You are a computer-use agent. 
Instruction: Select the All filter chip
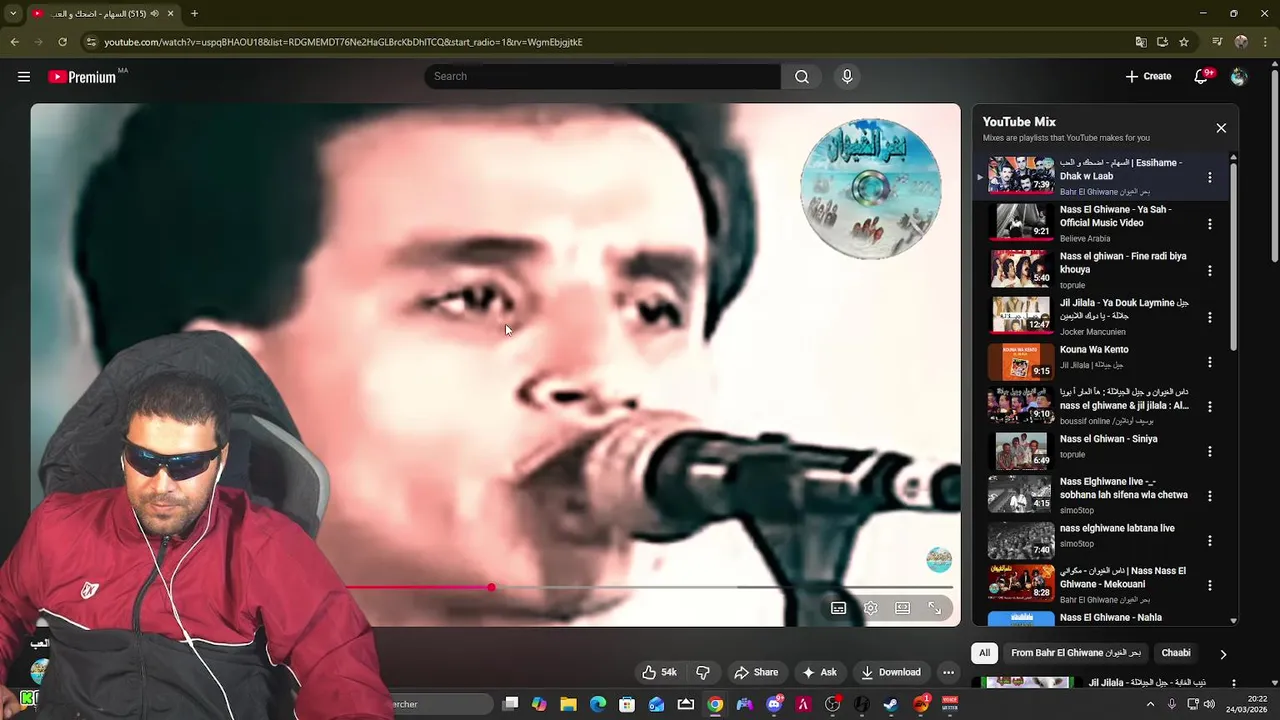pos(984,653)
